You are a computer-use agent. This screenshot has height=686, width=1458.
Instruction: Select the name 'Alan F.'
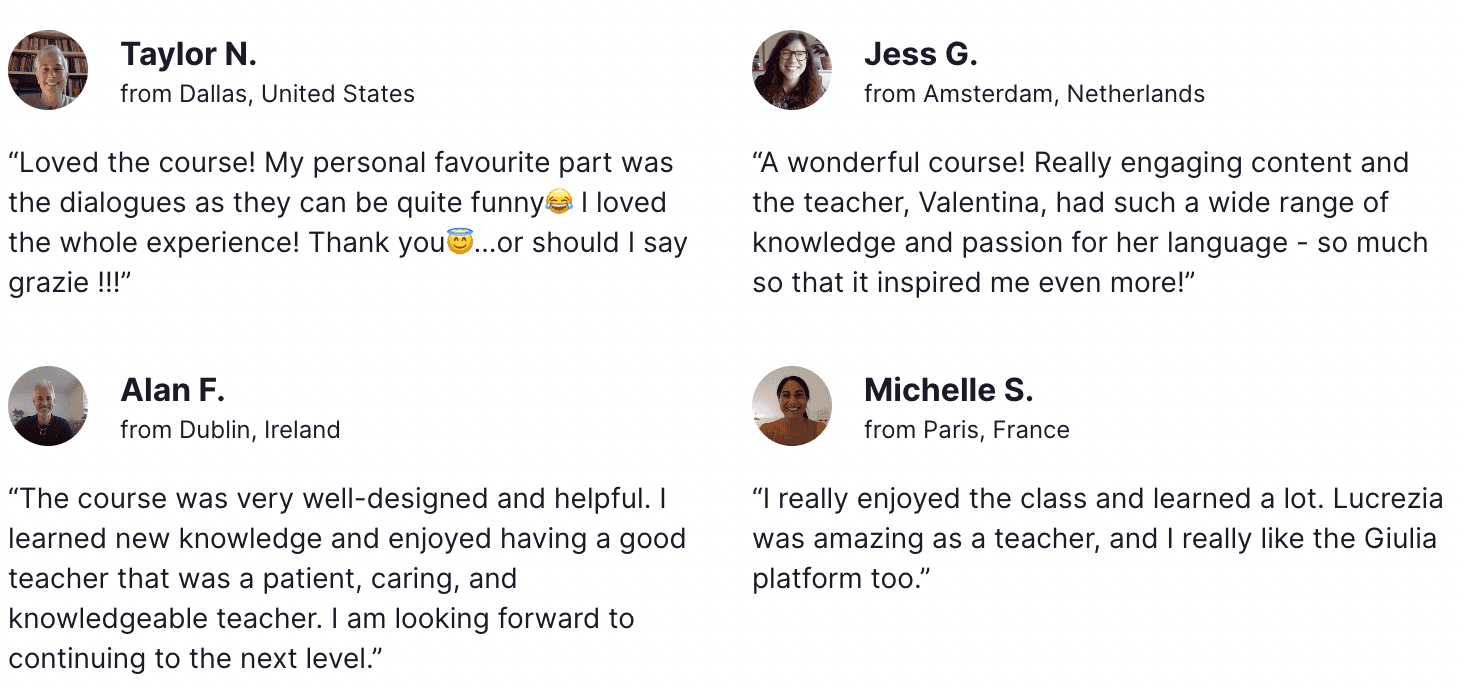pos(172,390)
